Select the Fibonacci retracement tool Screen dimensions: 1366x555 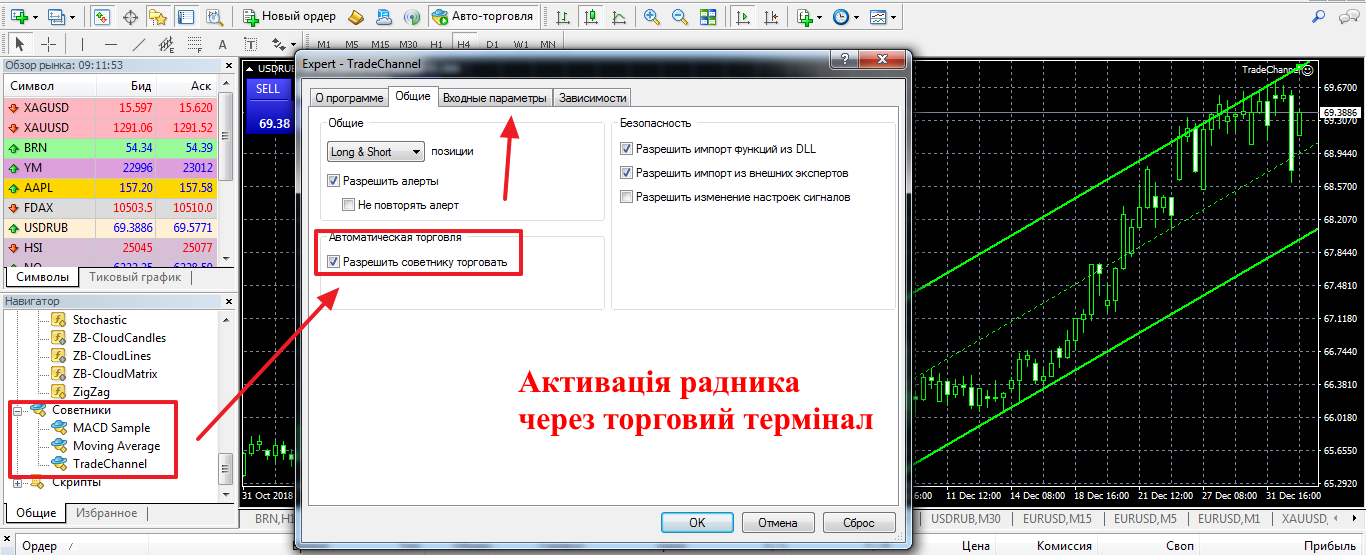(x=194, y=44)
